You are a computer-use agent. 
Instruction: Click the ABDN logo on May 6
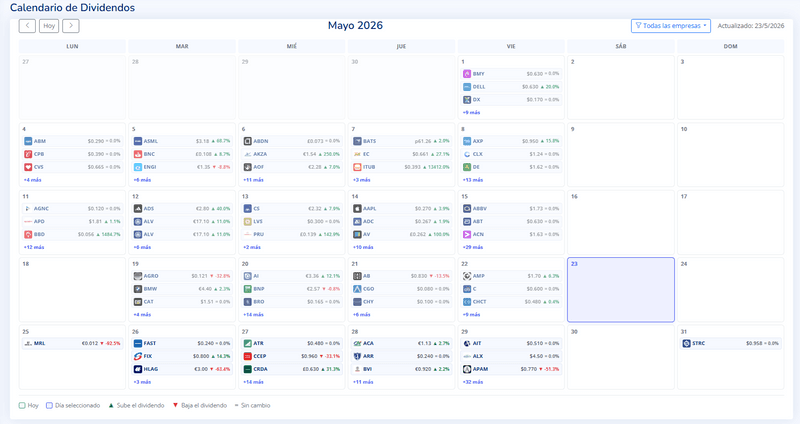coord(247,141)
